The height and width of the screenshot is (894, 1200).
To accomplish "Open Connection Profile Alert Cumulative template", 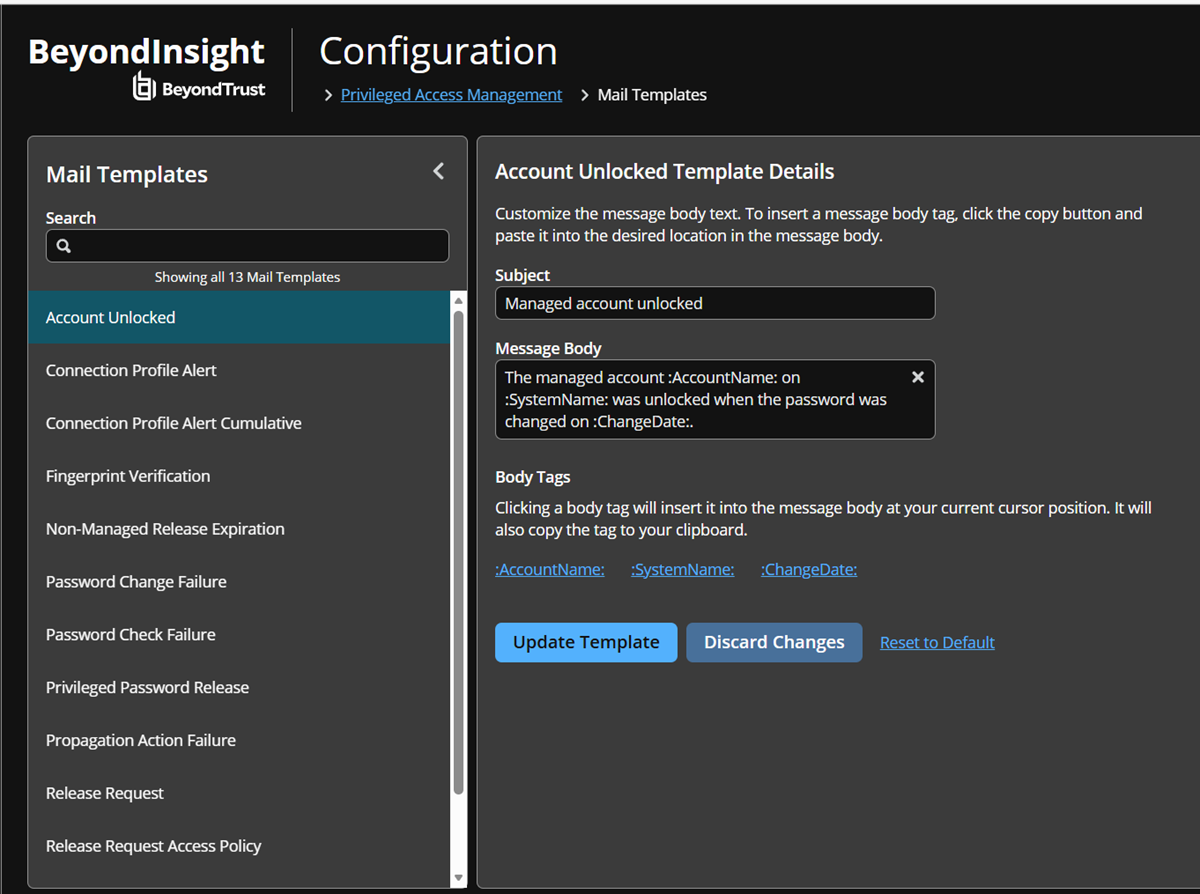I will tap(239, 423).
